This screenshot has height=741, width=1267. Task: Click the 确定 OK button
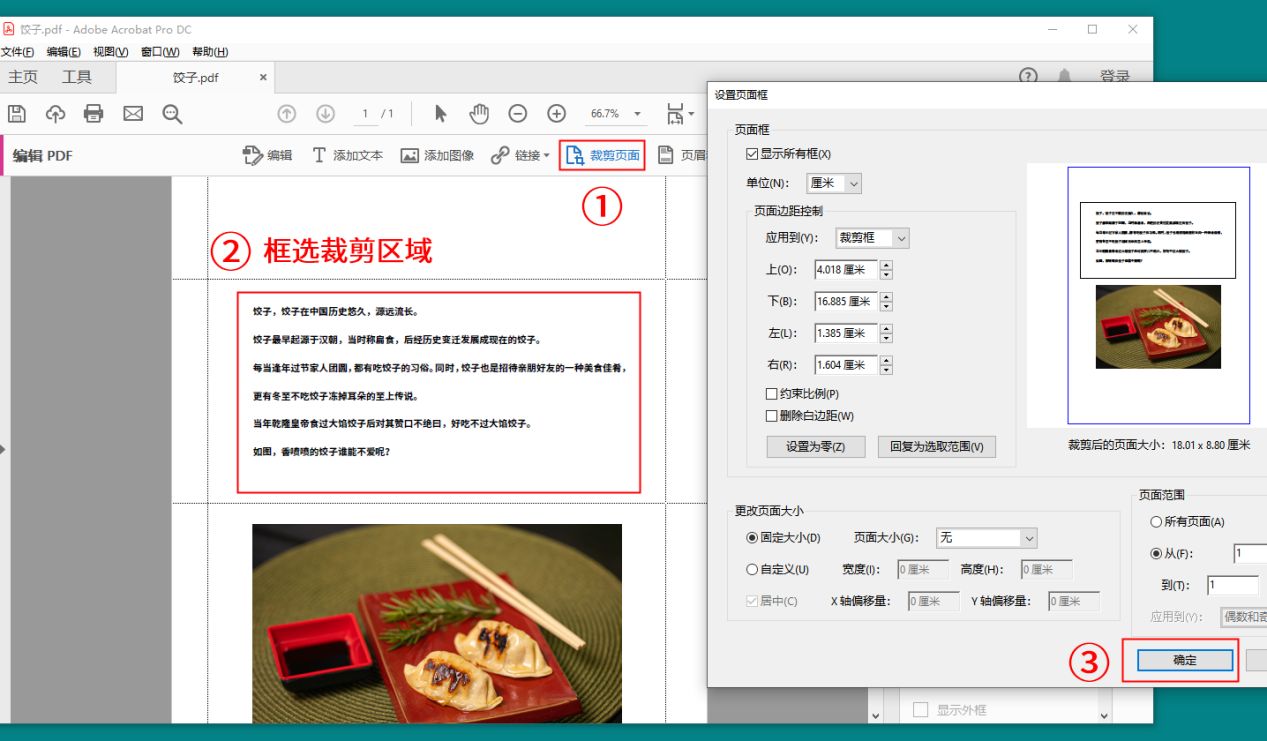click(x=1185, y=661)
